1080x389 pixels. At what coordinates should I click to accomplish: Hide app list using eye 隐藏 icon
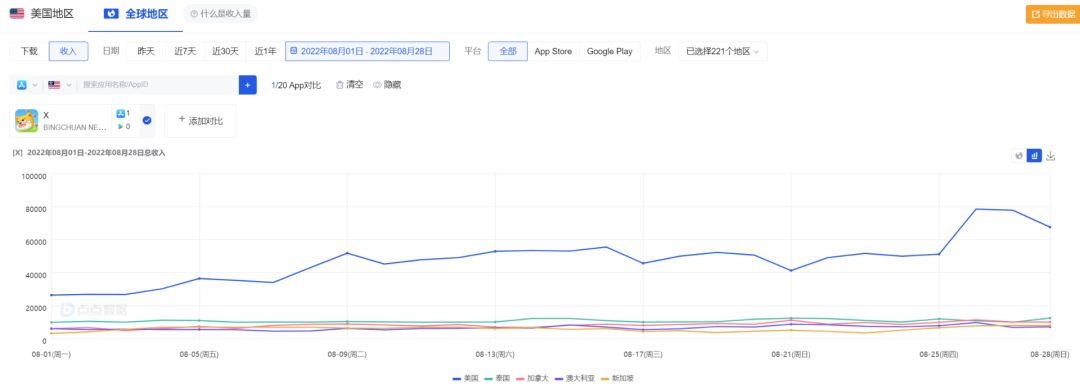(x=387, y=85)
